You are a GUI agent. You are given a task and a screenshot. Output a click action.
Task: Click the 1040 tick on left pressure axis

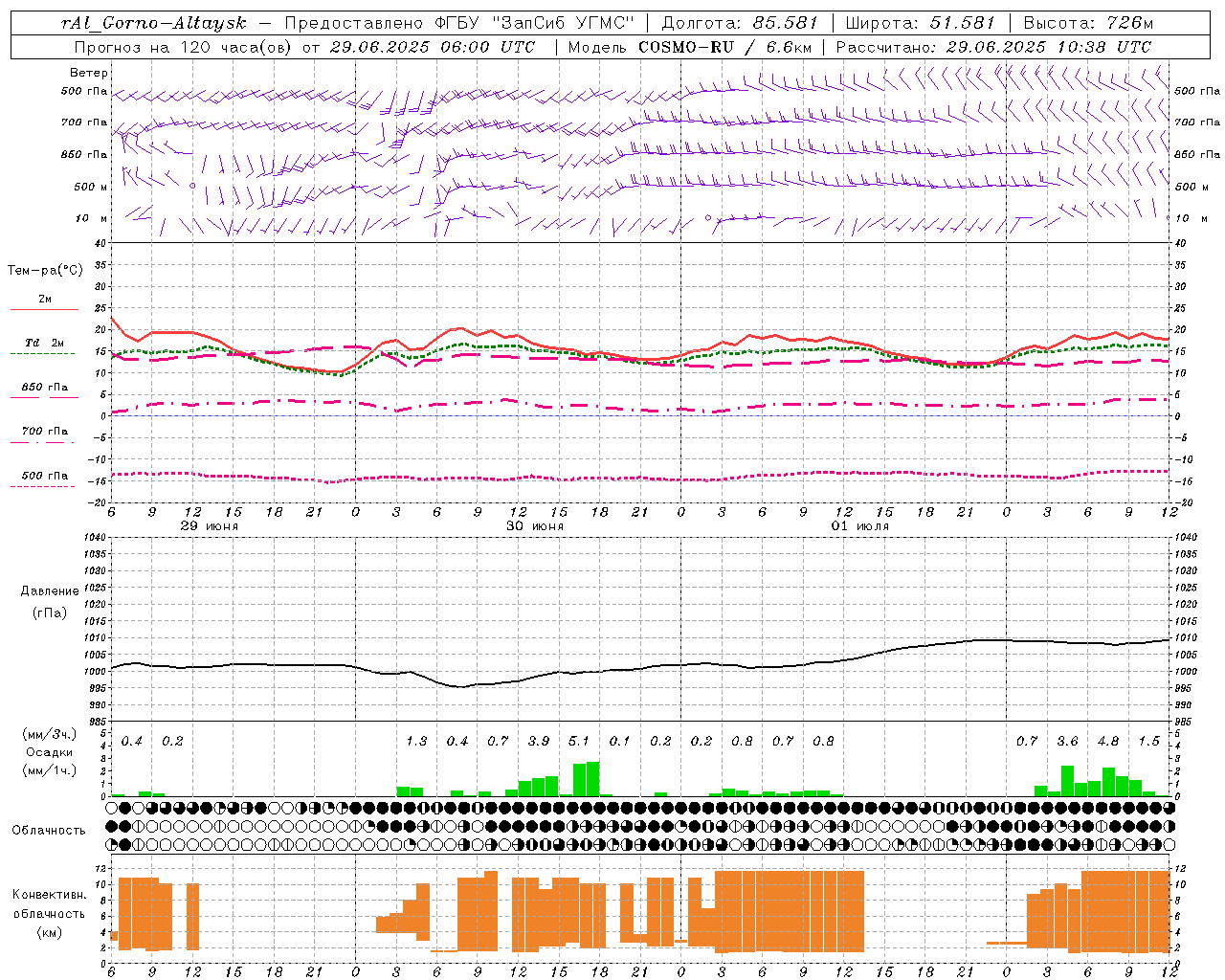pyautogui.click(x=95, y=538)
